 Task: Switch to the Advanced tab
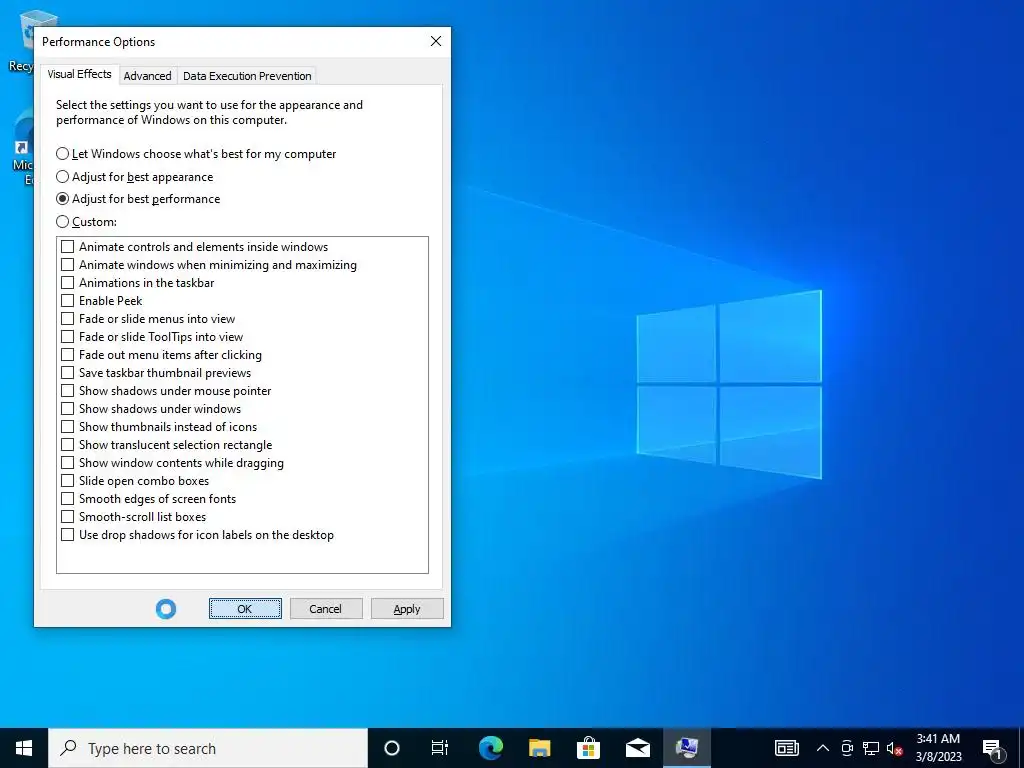click(147, 76)
